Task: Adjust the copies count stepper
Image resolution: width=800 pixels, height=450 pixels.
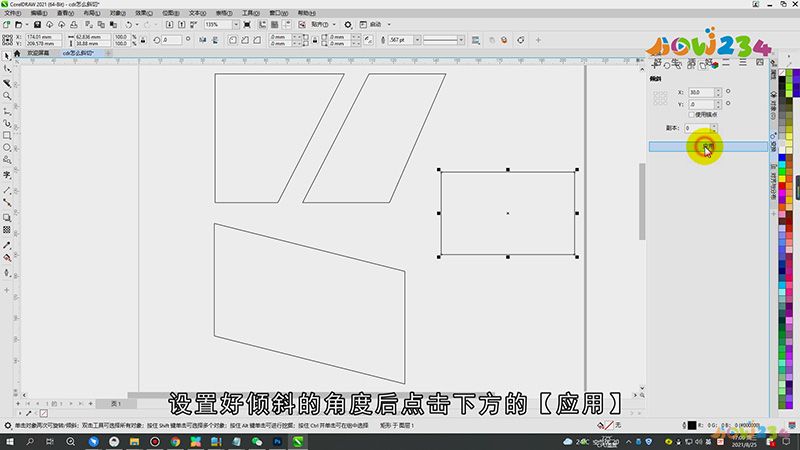Action: [714, 128]
